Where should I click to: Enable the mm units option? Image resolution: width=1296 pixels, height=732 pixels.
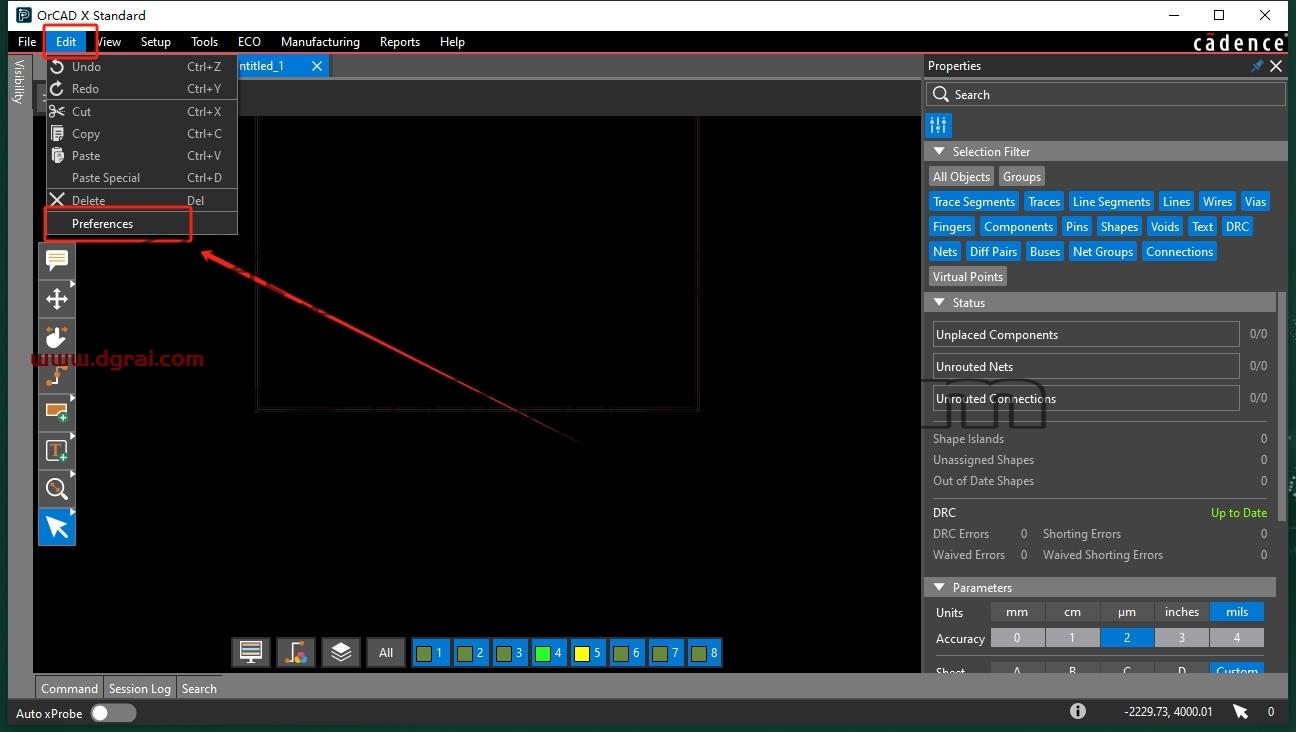click(x=1017, y=612)
